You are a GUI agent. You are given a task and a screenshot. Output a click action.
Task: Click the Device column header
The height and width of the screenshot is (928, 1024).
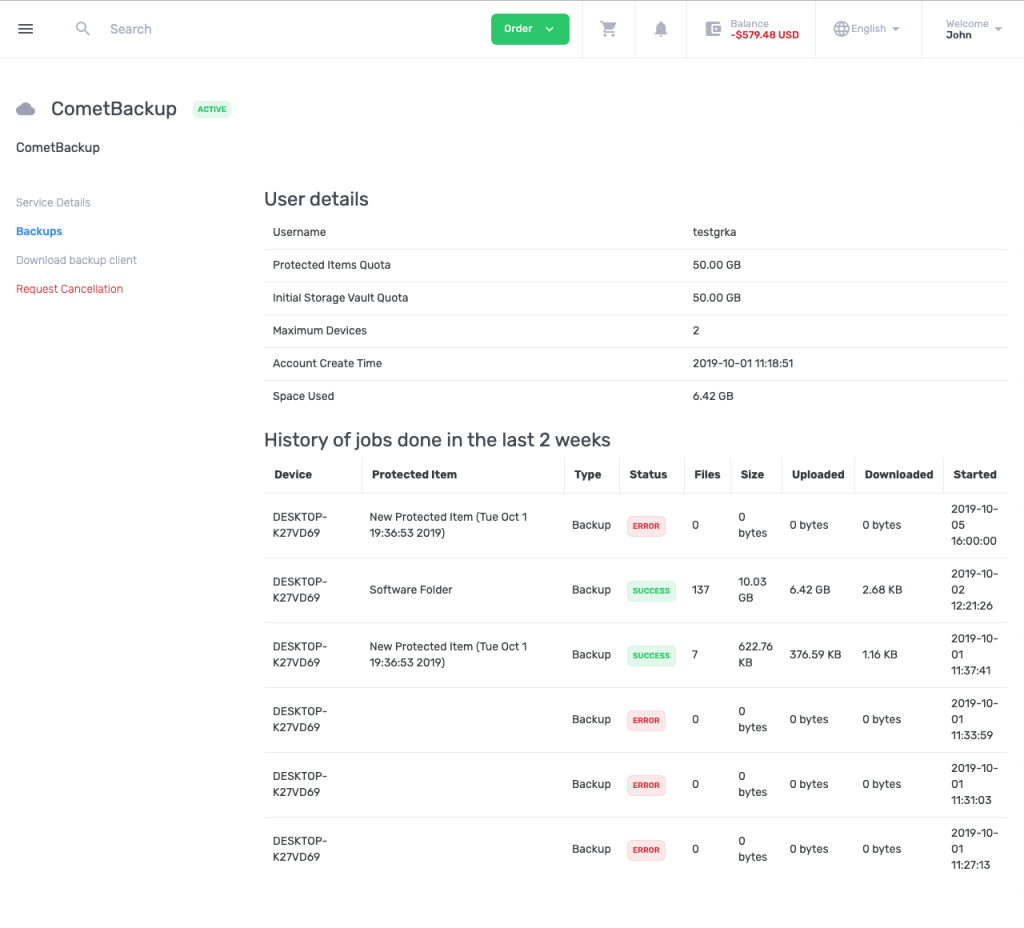click(x=293, y=475)
